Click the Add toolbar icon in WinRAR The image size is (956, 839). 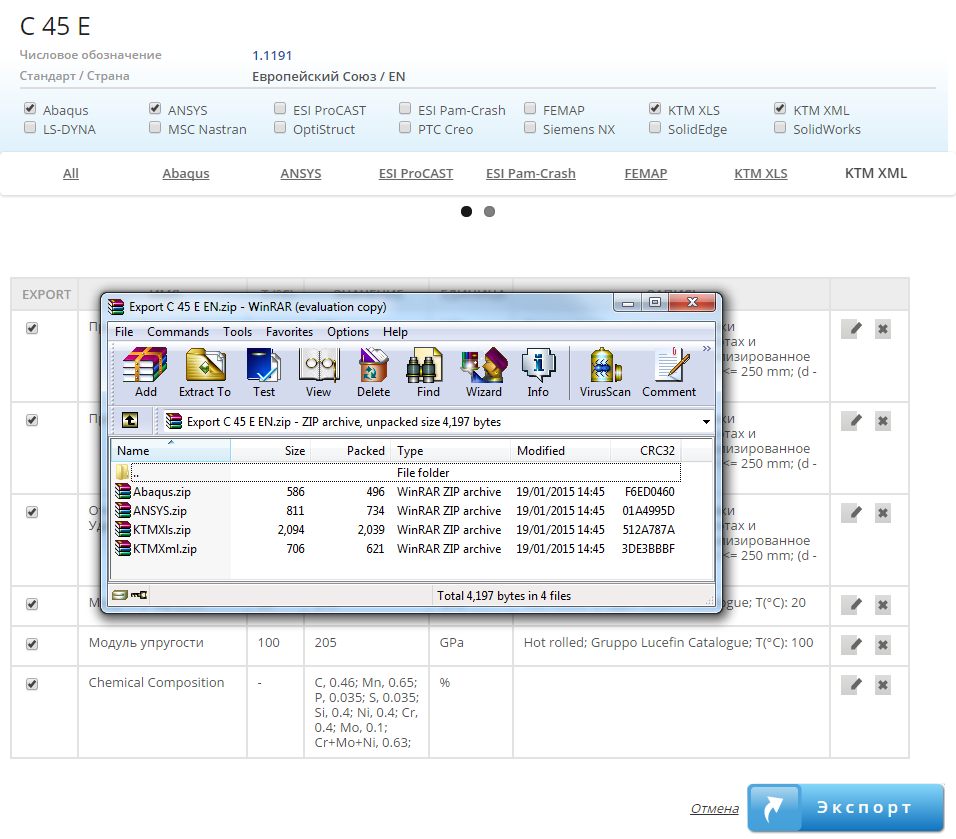(145, 372)
